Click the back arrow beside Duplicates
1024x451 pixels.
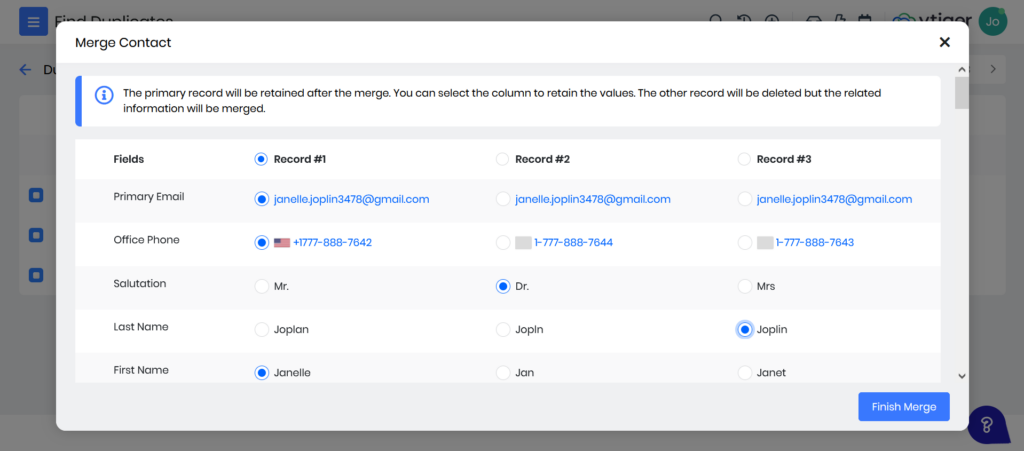[x=25, y=70]
